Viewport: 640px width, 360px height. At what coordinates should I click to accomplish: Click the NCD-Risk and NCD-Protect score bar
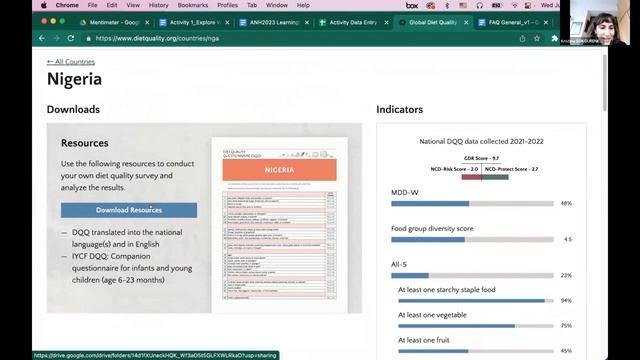[485, 177]
